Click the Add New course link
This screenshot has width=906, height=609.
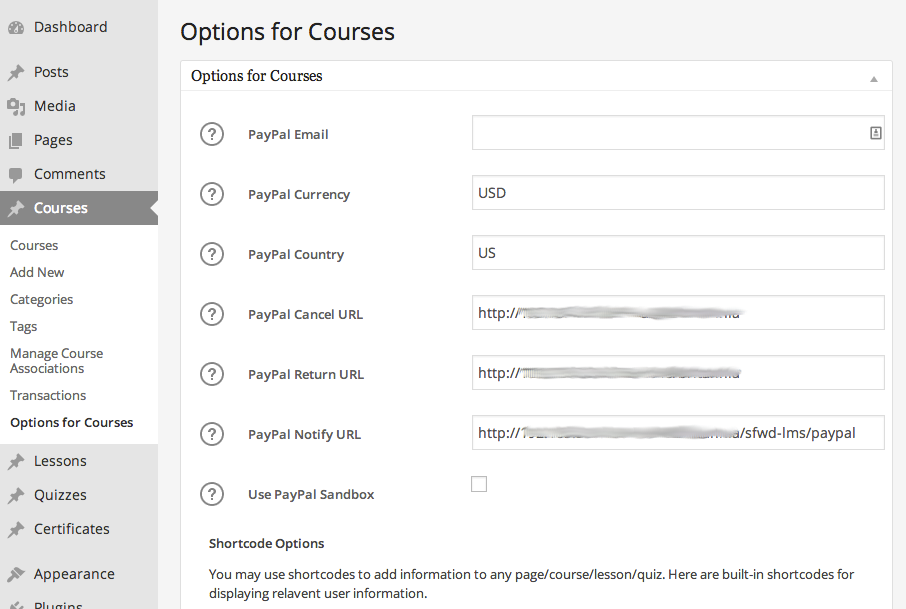point(37,272)
